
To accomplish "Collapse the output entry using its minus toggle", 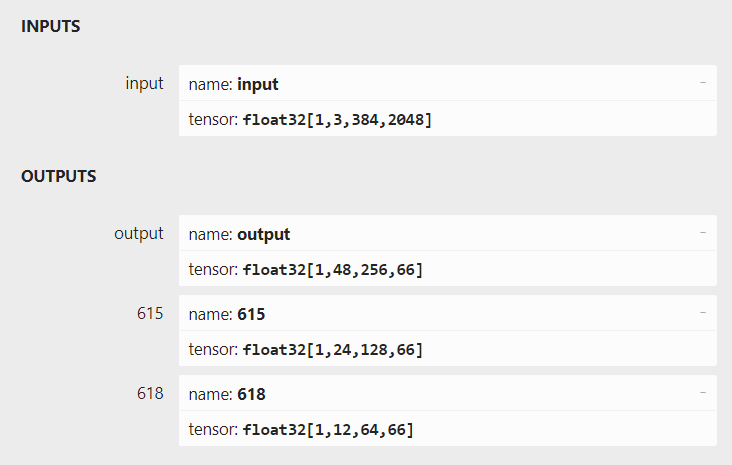I will click(x=703, y=233).
